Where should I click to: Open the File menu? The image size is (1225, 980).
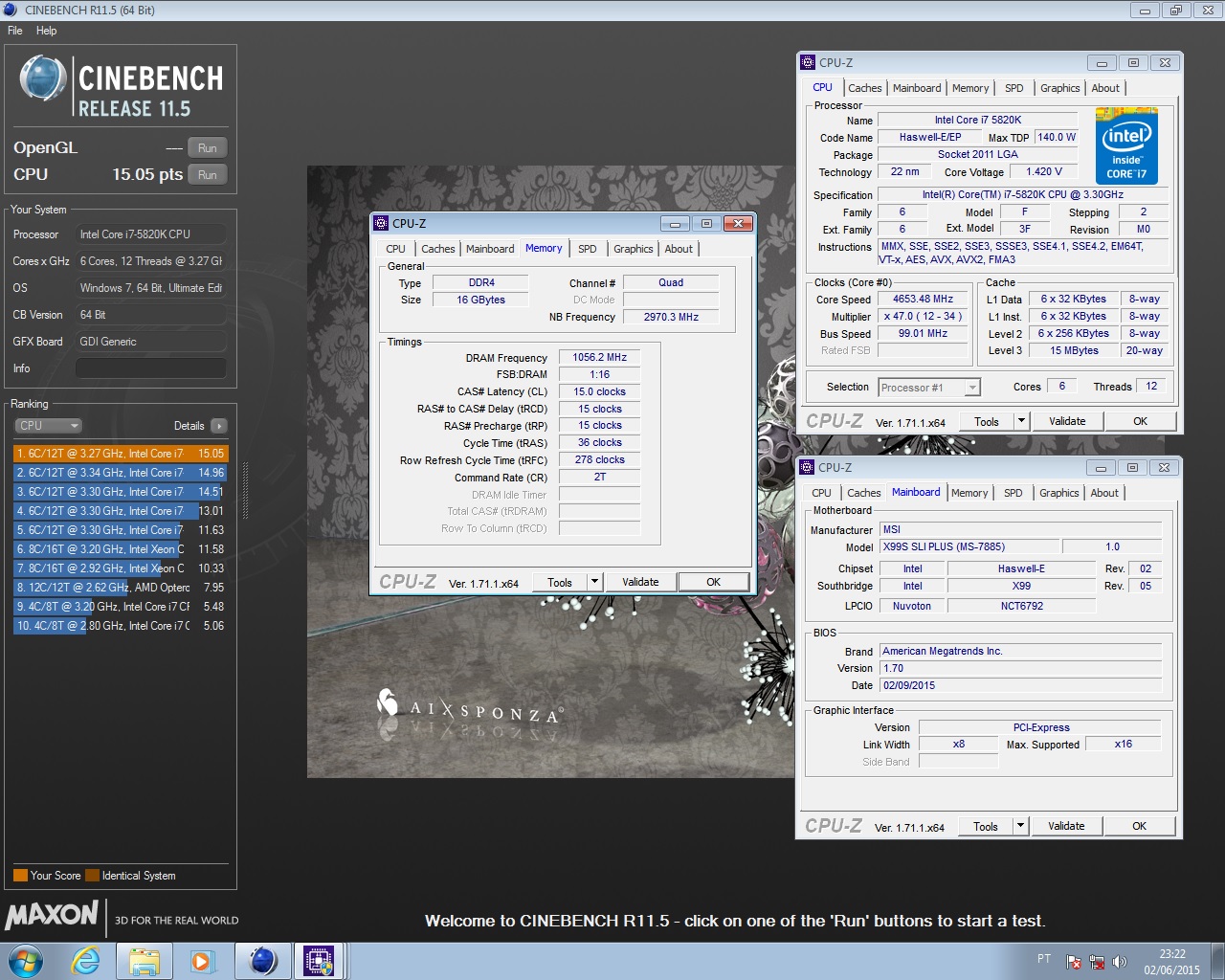(15, 31)
